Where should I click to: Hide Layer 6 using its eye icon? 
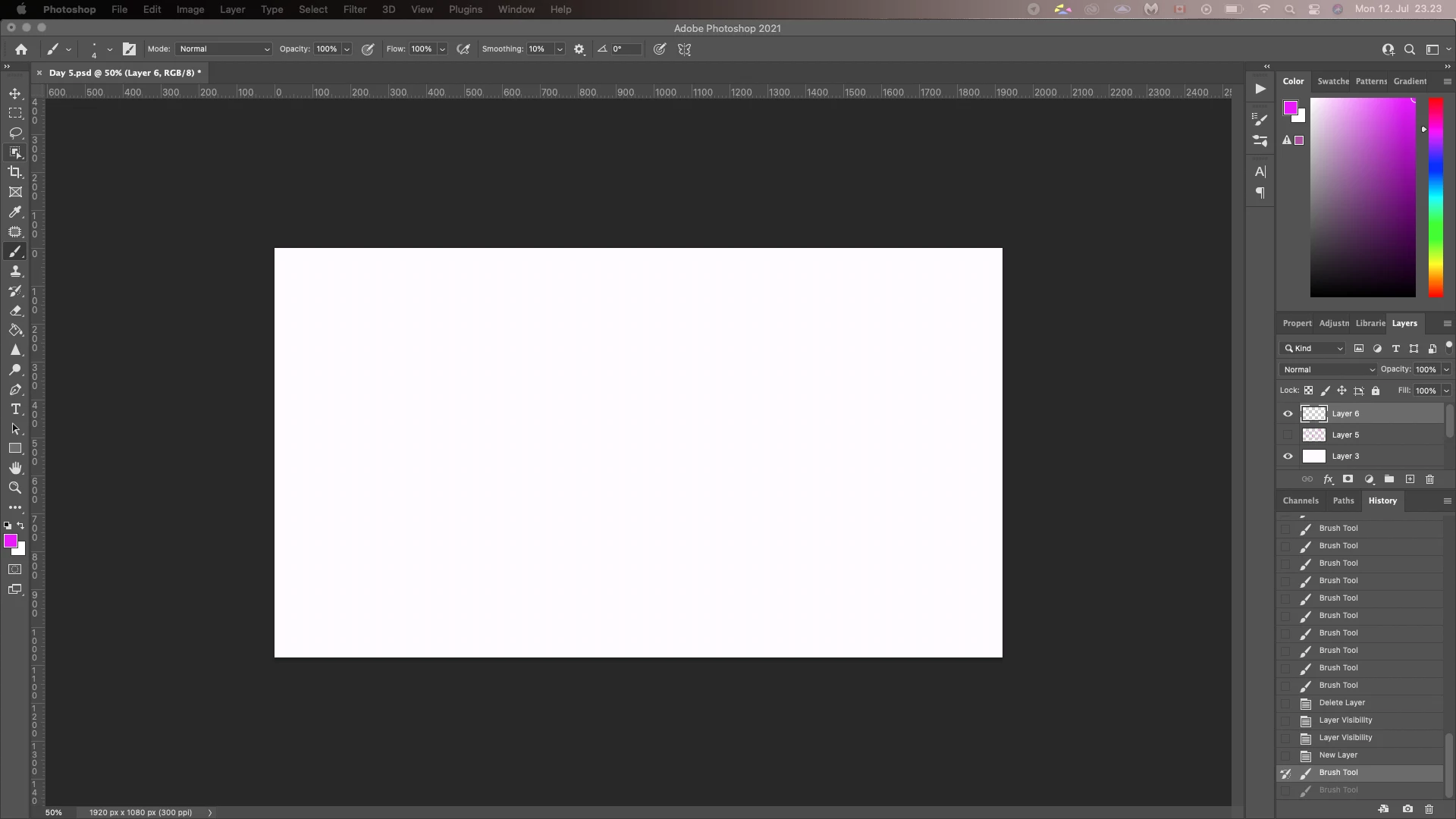click(x=1288, y=414)
